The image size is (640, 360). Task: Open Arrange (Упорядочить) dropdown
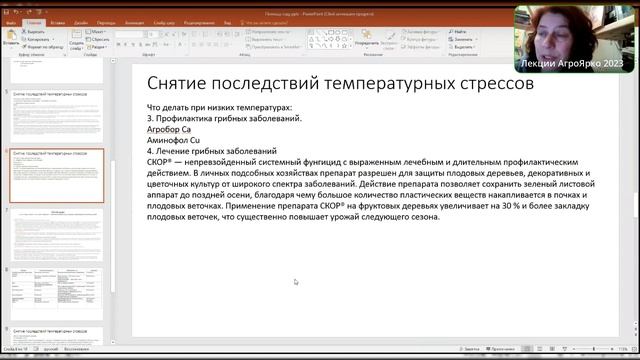(x=367, y=38)
